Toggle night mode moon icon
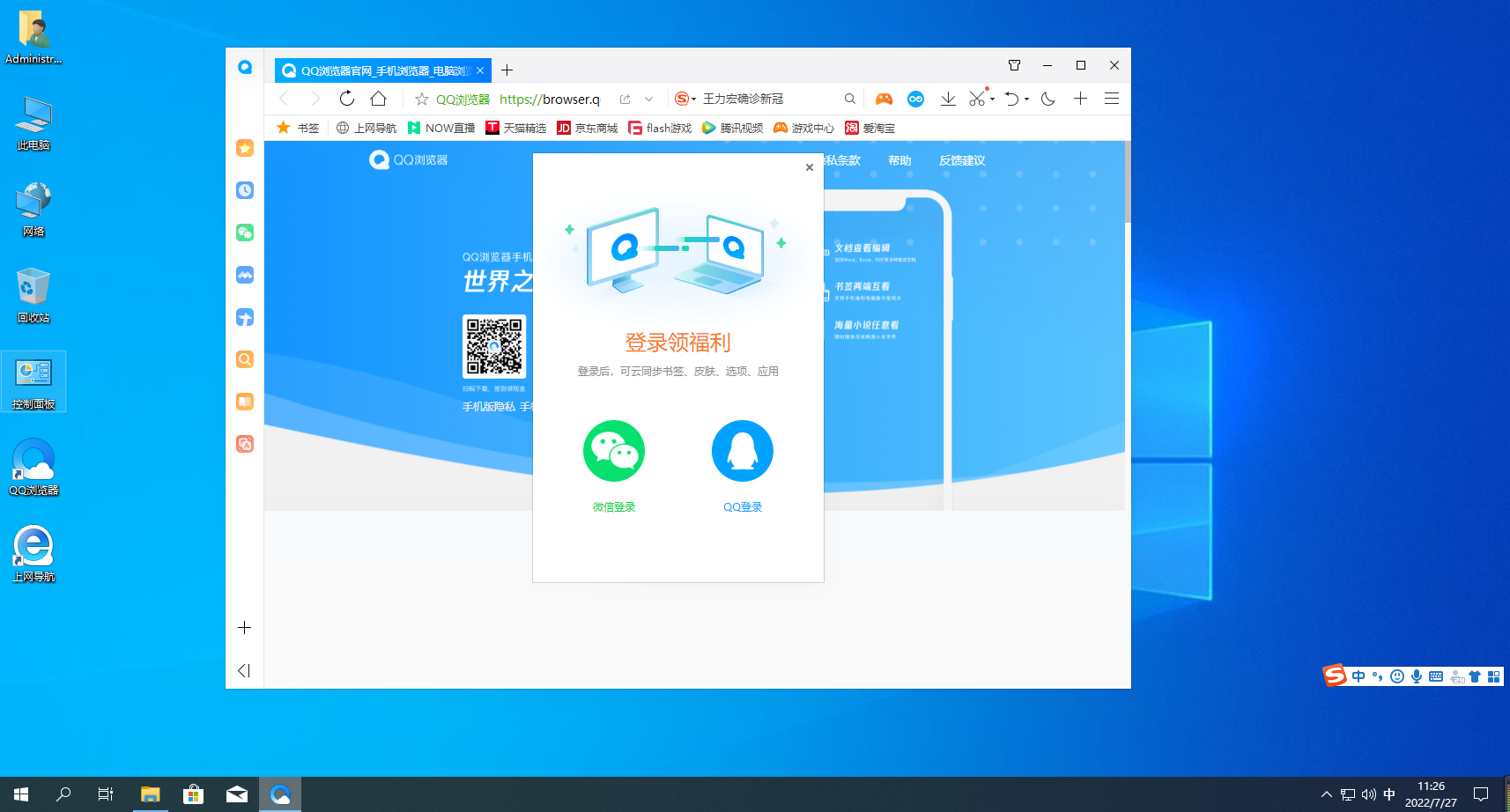This screenshot has height=812, width=1510. (x=1048, y=99)
